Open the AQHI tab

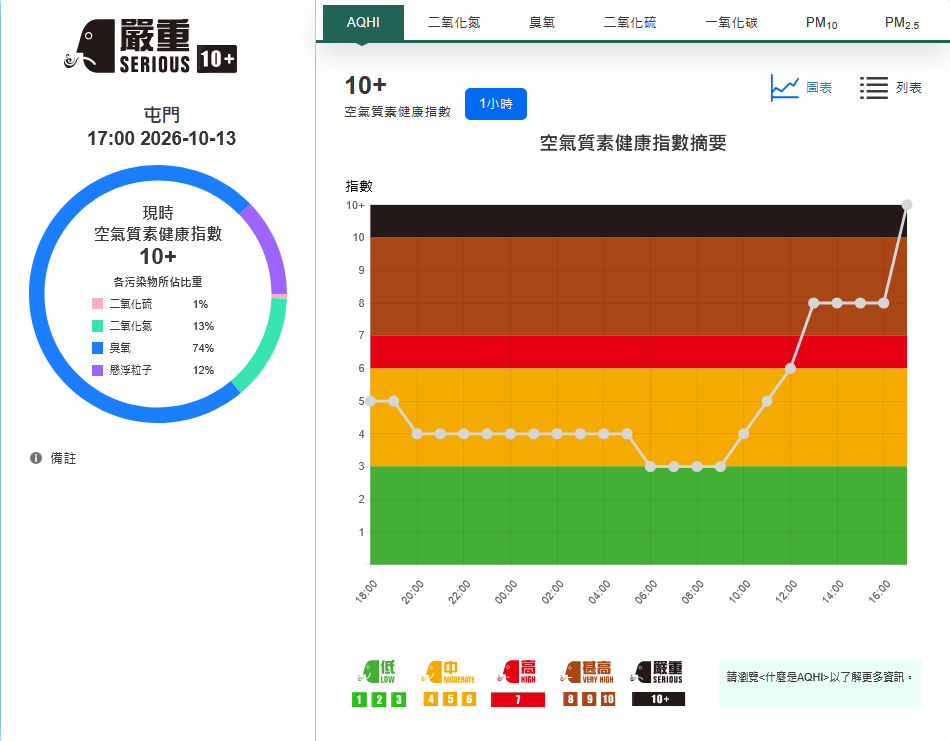tap(363, 22)
